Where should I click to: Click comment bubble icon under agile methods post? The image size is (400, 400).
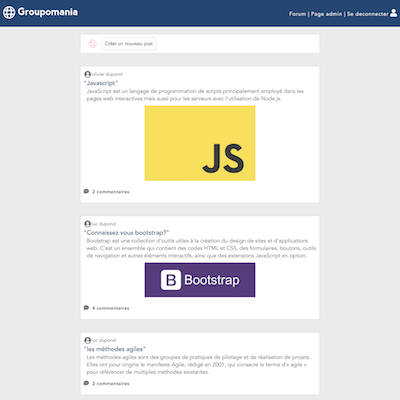[86, 383]
